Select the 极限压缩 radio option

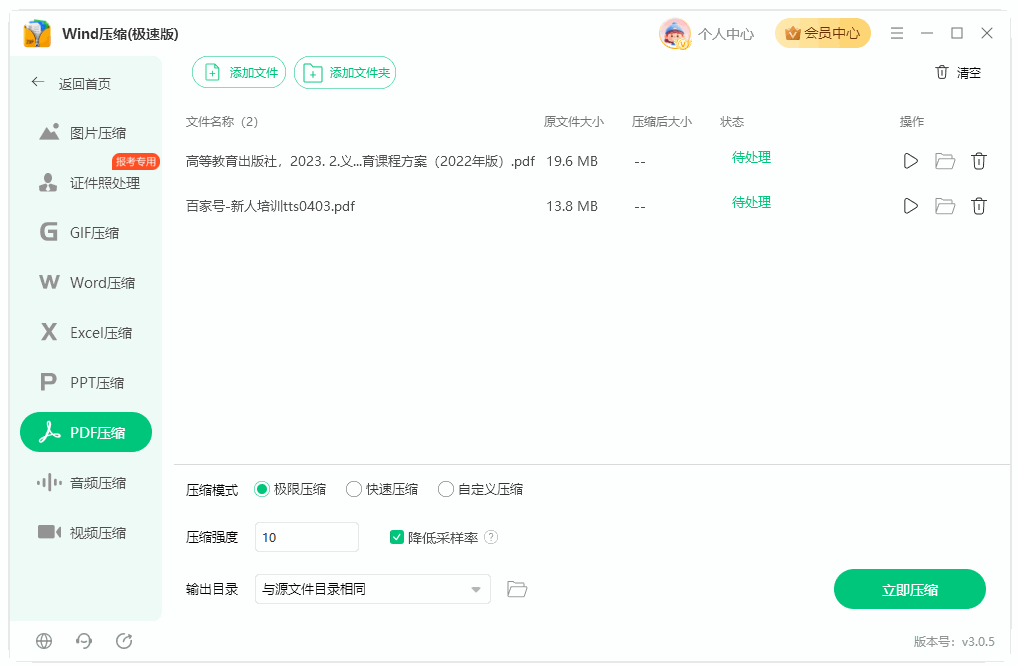[290, 489]
